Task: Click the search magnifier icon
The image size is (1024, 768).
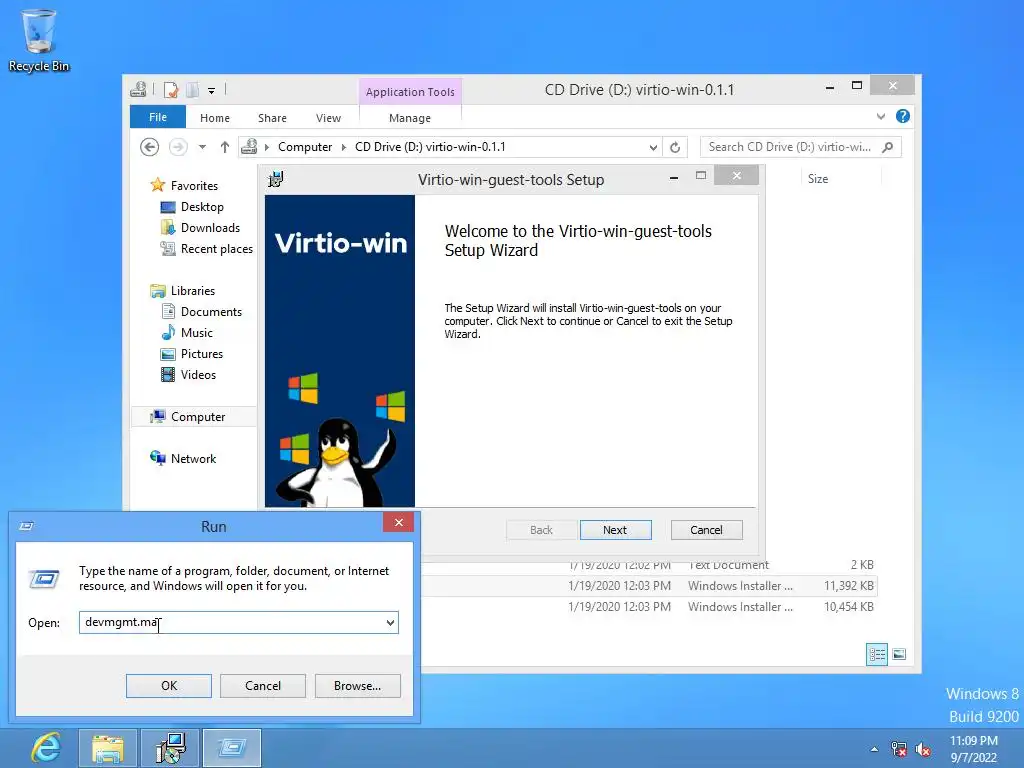Action: click(x=888, y=147)
